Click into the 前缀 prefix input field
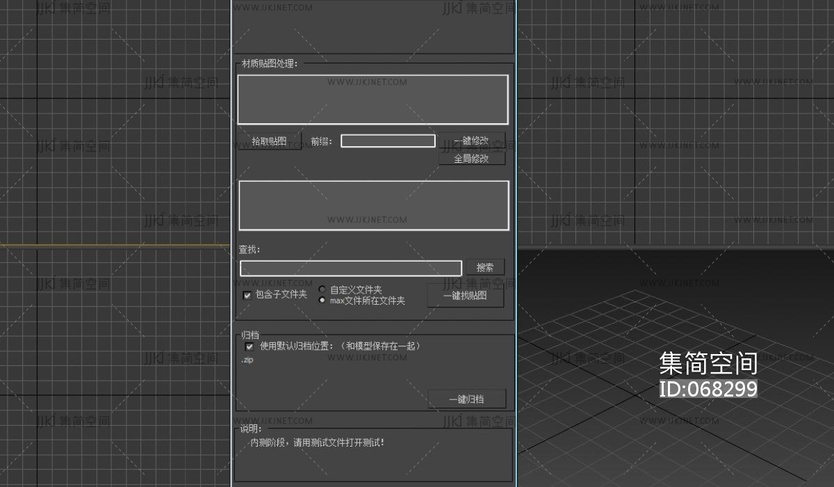This screenshot has width=834, height=487. [x=388, y=141]
